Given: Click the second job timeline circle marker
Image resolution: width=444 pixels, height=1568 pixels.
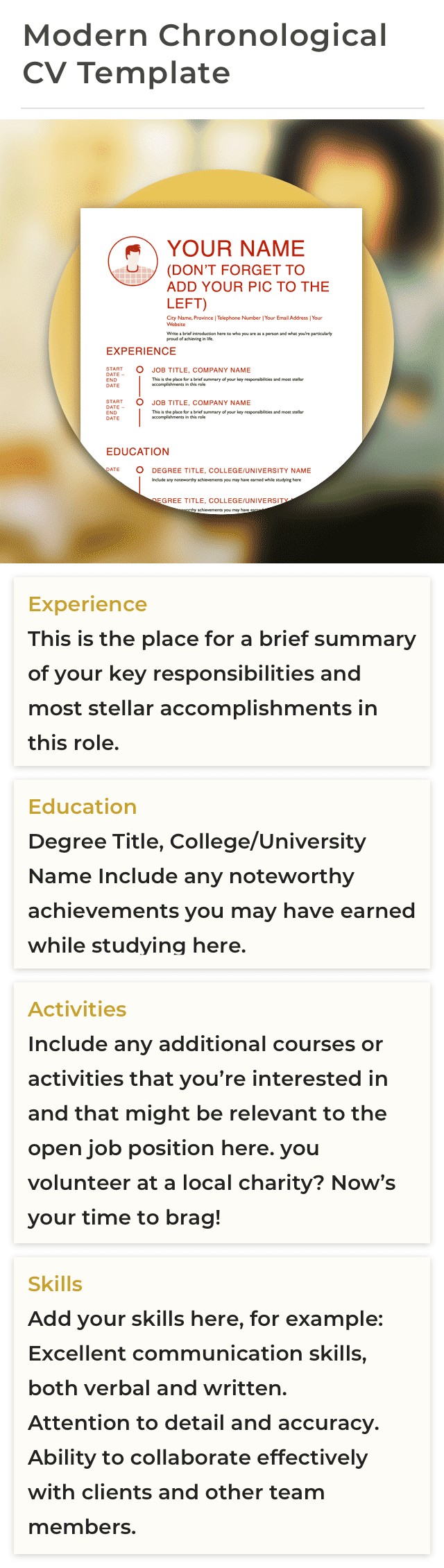Looking at the screenshot, I should pyautogui.click(x=139, y=402).
